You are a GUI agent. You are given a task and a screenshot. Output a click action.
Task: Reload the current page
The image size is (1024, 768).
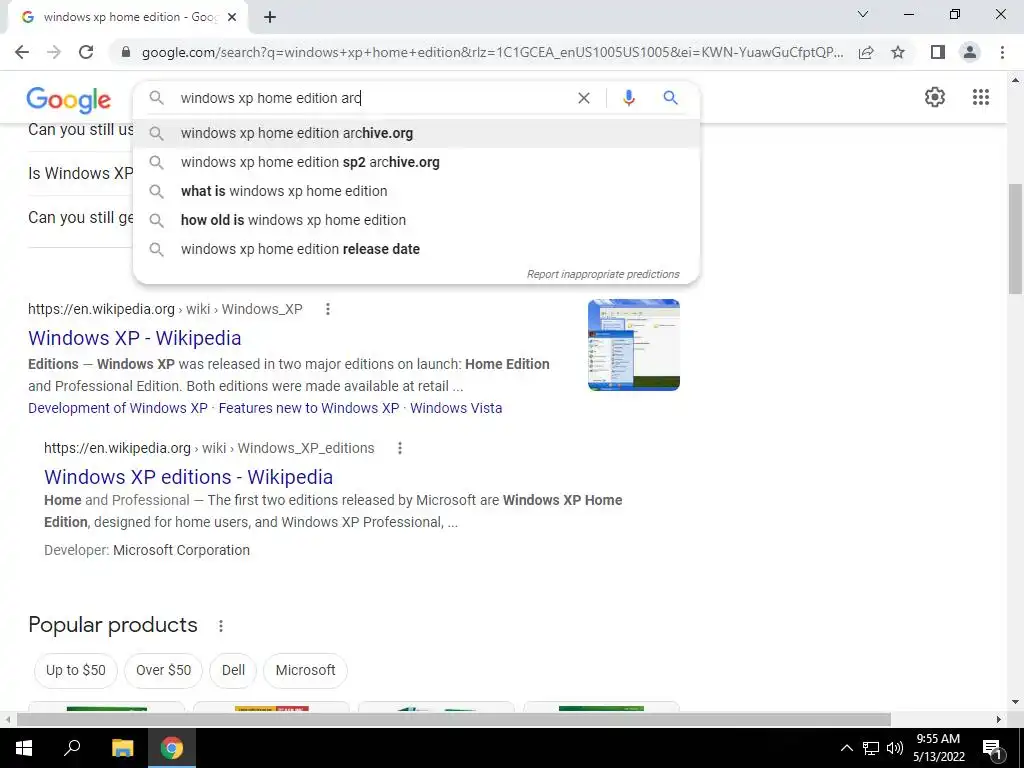tap(86, 52)
